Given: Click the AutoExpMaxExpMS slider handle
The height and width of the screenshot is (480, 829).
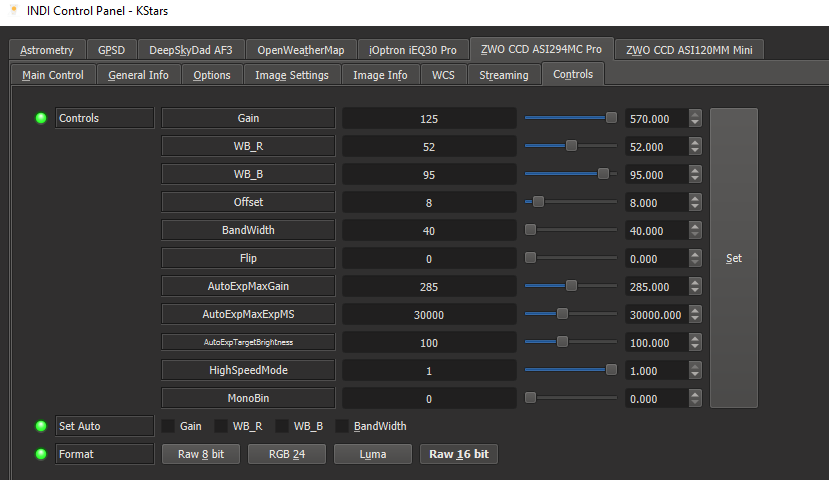Looking at the screenshot, I should pos(563,313).
